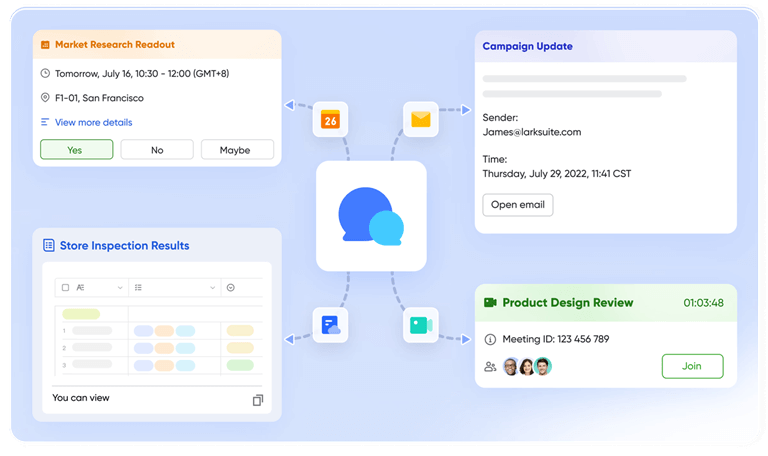The image size is (768, 456).
Task: Click the clock icon next to Tomorrow, July 16
Action: click(45, 73)
